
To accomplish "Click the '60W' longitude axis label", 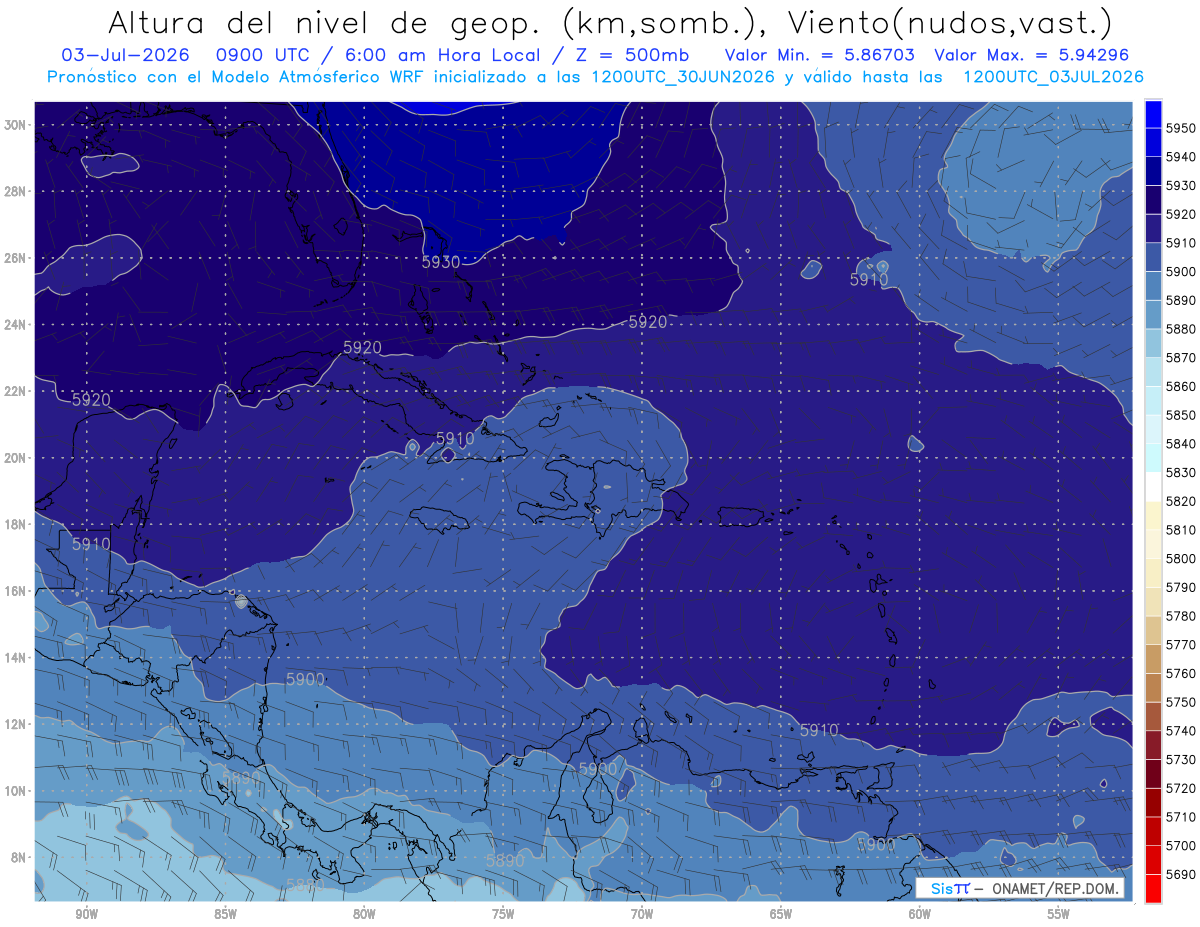I will tap(920, 914).
